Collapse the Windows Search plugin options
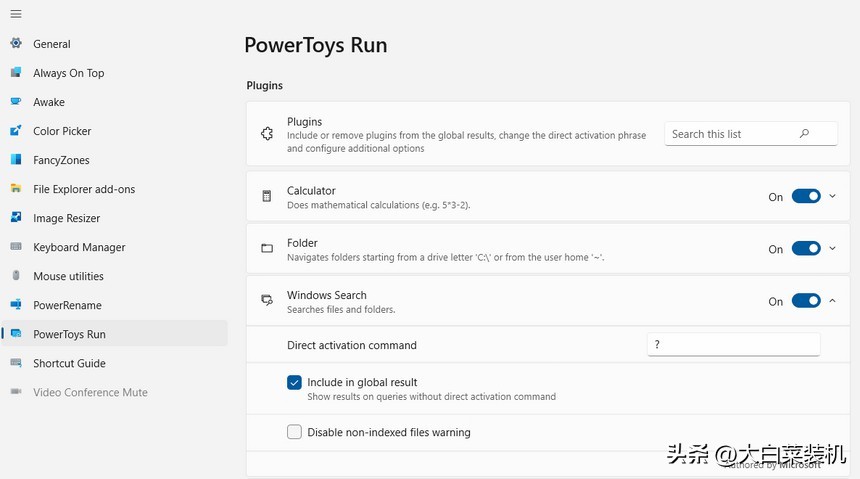The width and height of the screenshot is (860, 479). [833, 300]
